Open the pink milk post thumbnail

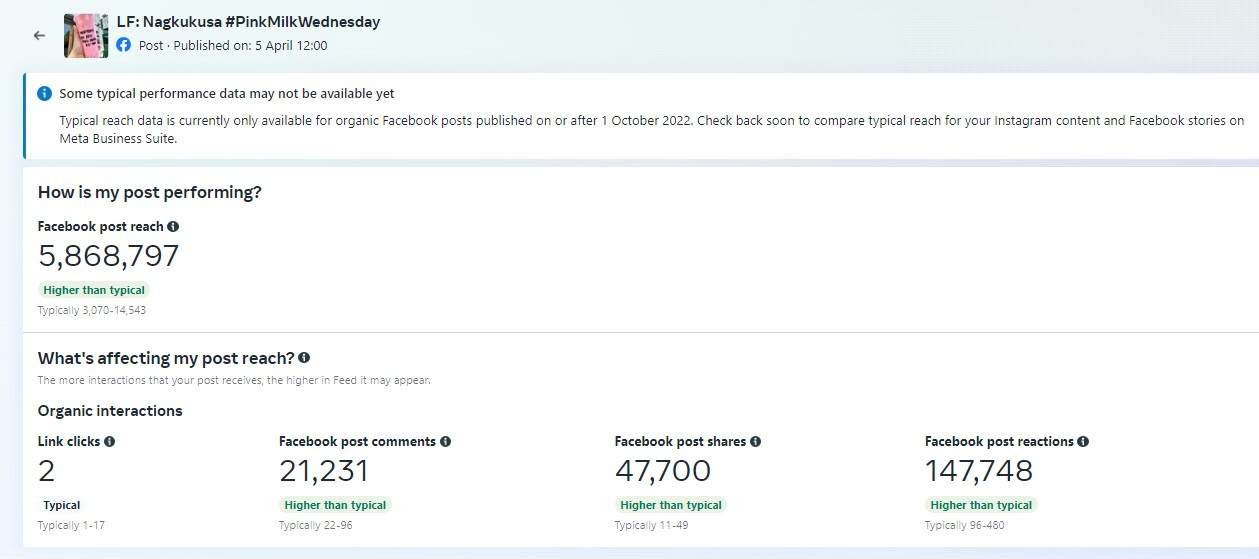tap(86, 35)
